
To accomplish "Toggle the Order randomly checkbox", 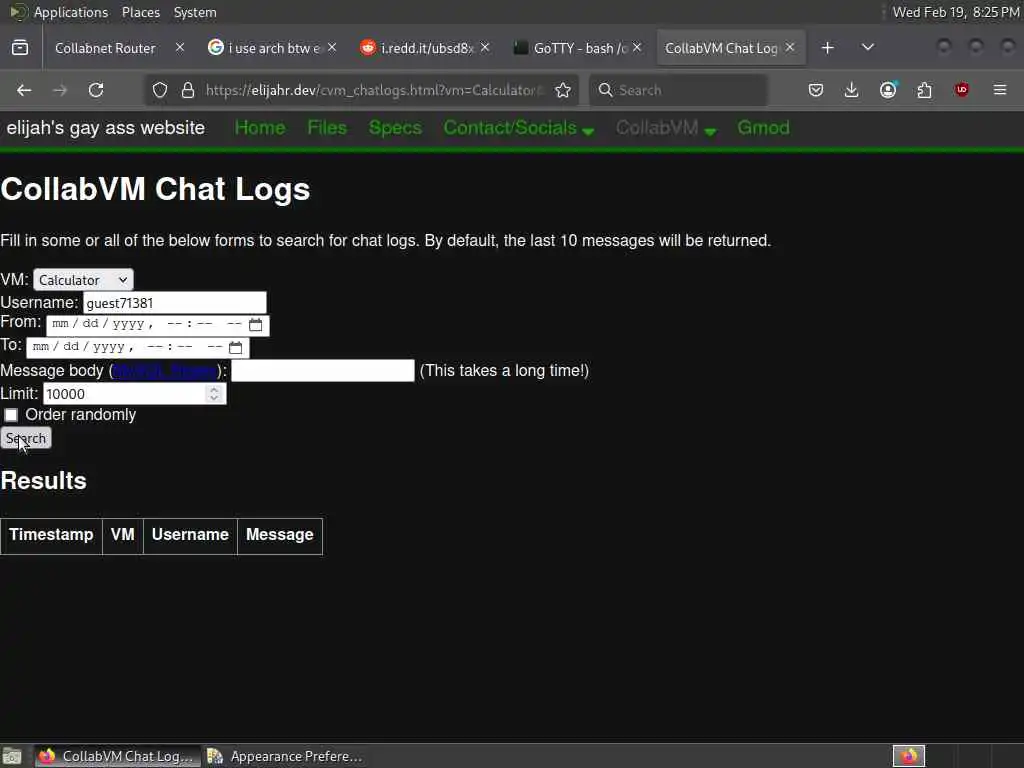I will [x=11, y=415].
